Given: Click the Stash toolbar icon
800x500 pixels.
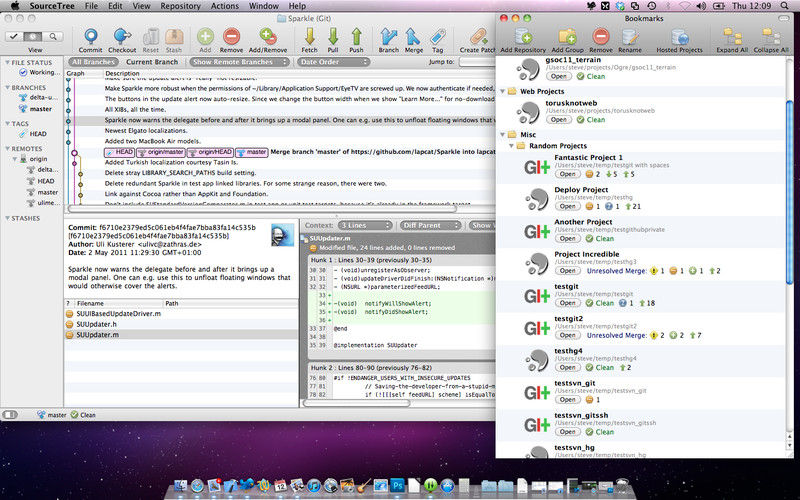Looking at the screenshot, I should point(173,37).
